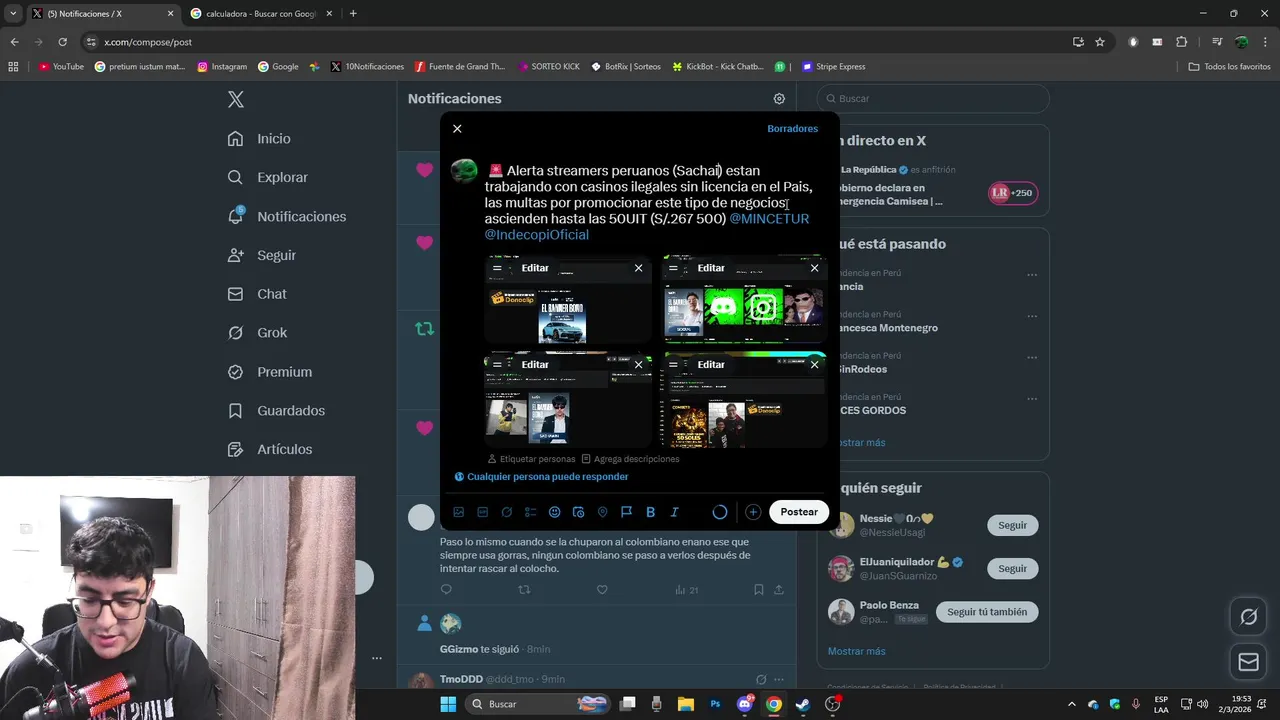Open Grok in sidebar
1280x720 pixels.
click(257, 333)
